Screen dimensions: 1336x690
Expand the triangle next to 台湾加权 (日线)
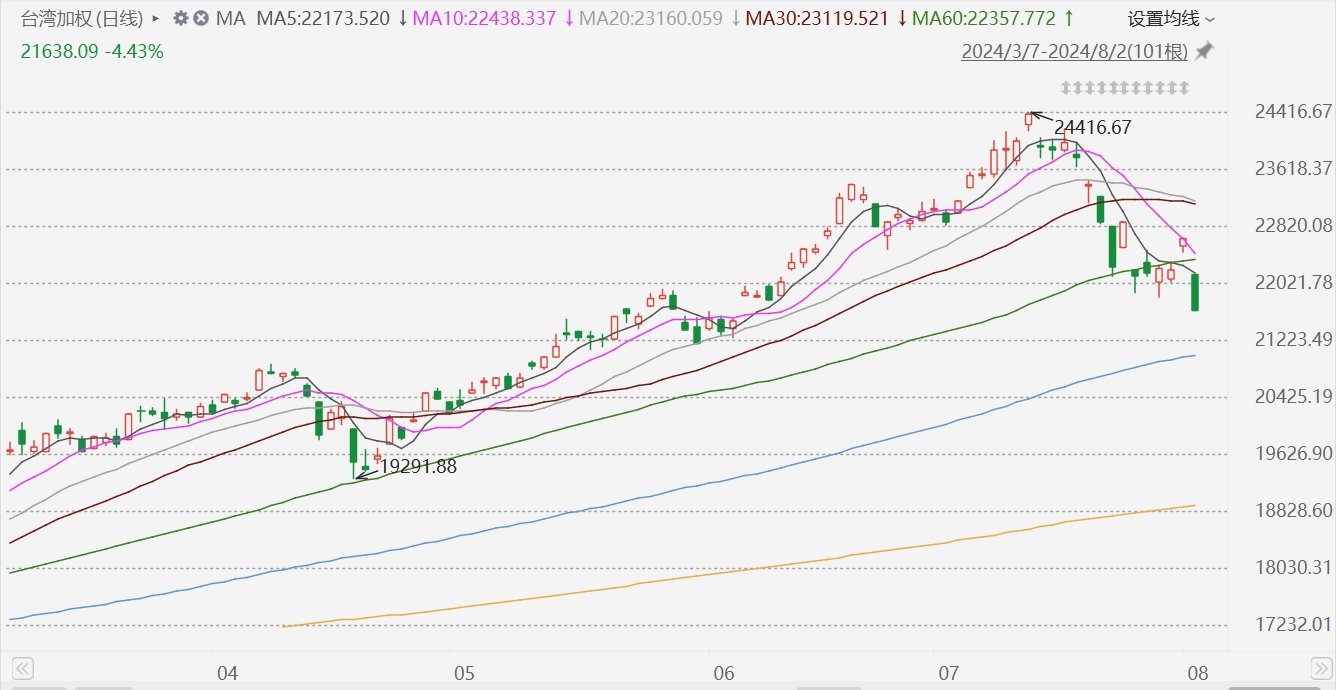(155, 18)
